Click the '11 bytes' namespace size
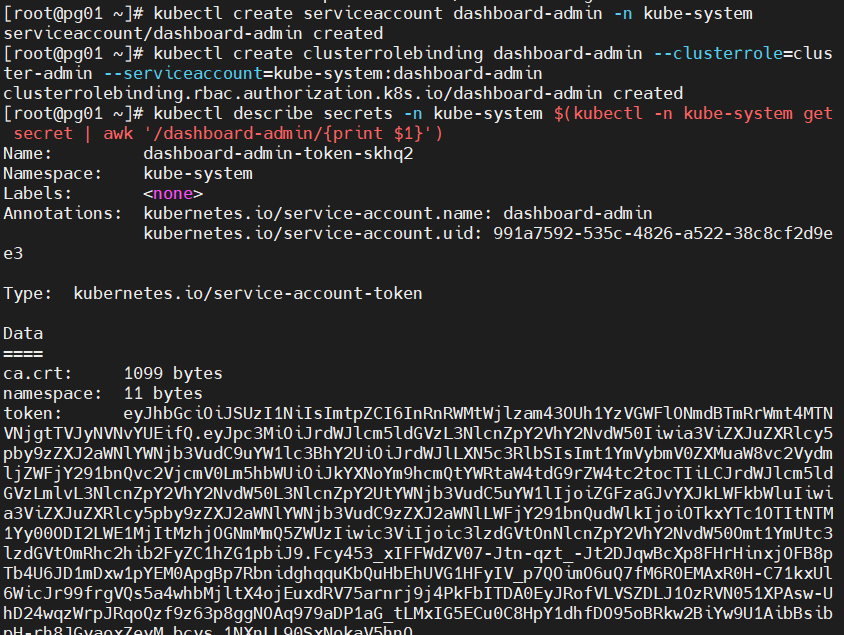This screenshot has width=844, height=635. point(163,393)
